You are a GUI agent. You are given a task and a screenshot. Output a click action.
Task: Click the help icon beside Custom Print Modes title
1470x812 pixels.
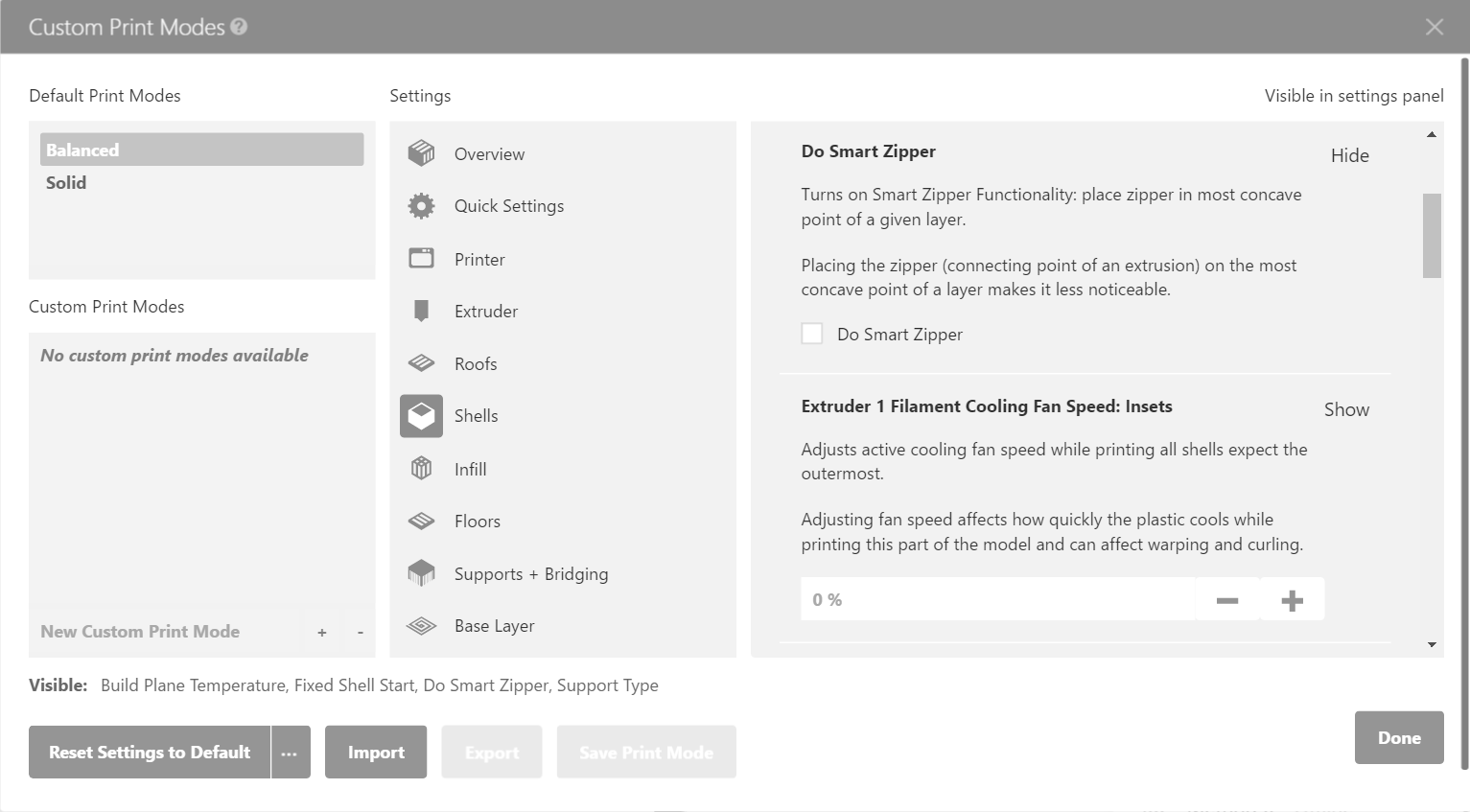[239, 27]
